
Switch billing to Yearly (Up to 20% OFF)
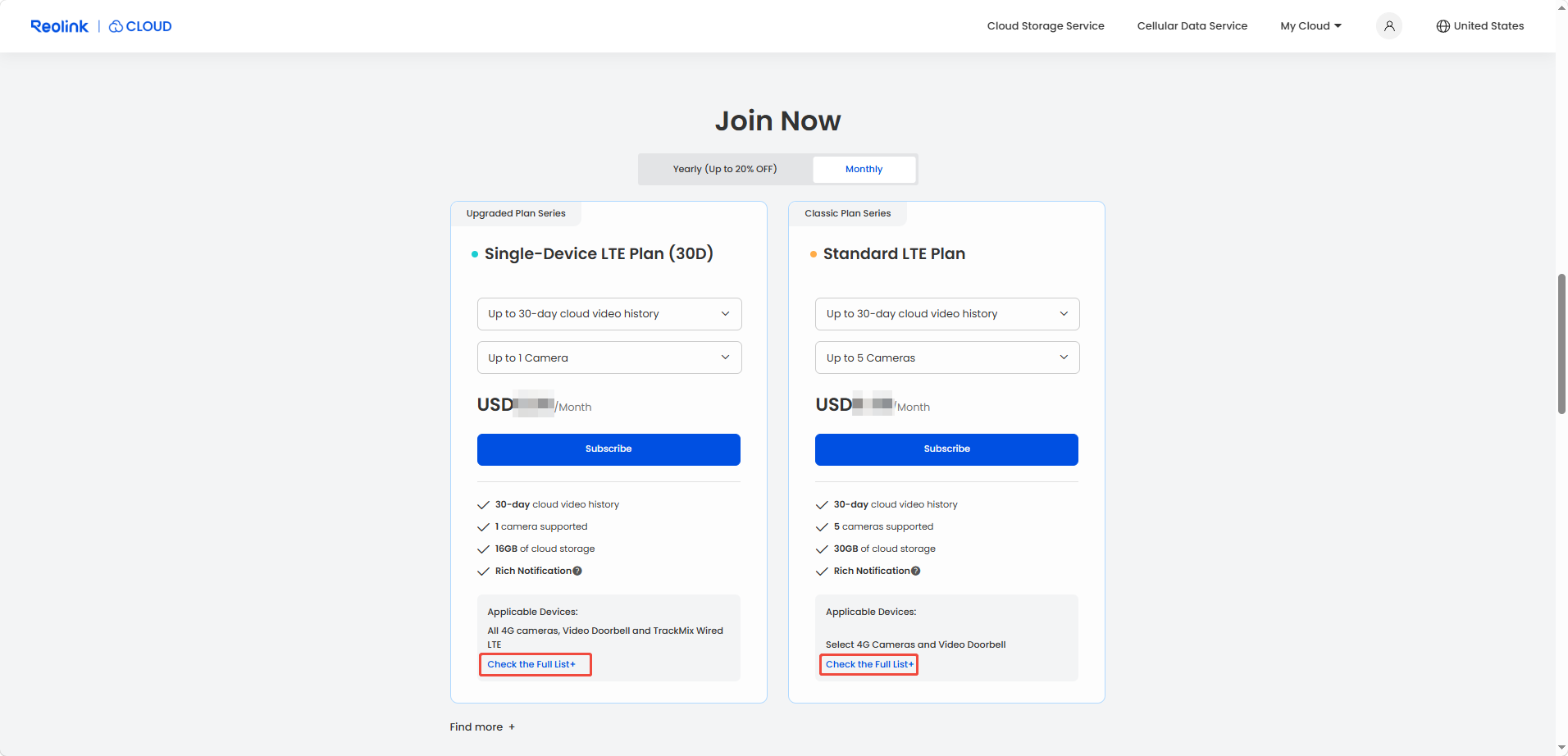coord(725,170)
